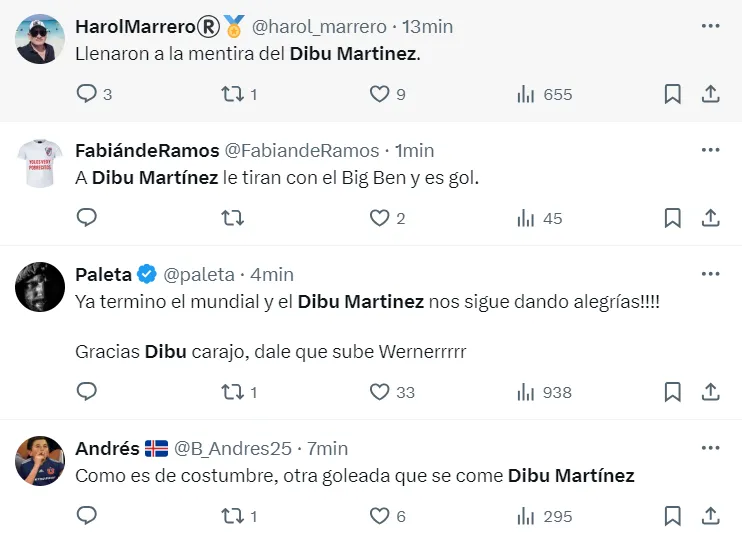
Task: Bookmark Andrés's tweet
Action: tap(673, 516)
